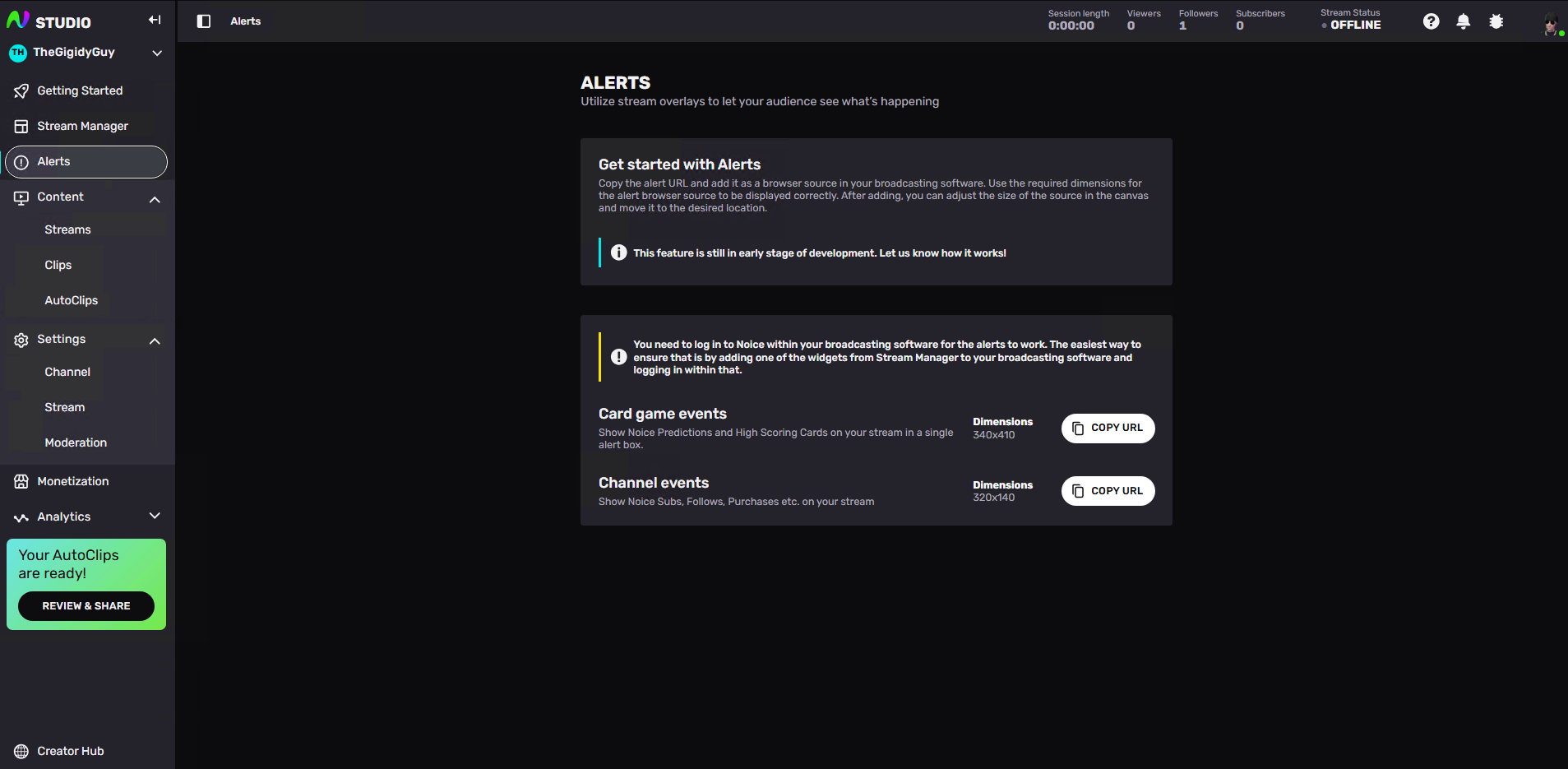This screenshot has height=769, width=1568.
Task: Click the 340x410 dimensions text
Action: (x=993, y=435)
